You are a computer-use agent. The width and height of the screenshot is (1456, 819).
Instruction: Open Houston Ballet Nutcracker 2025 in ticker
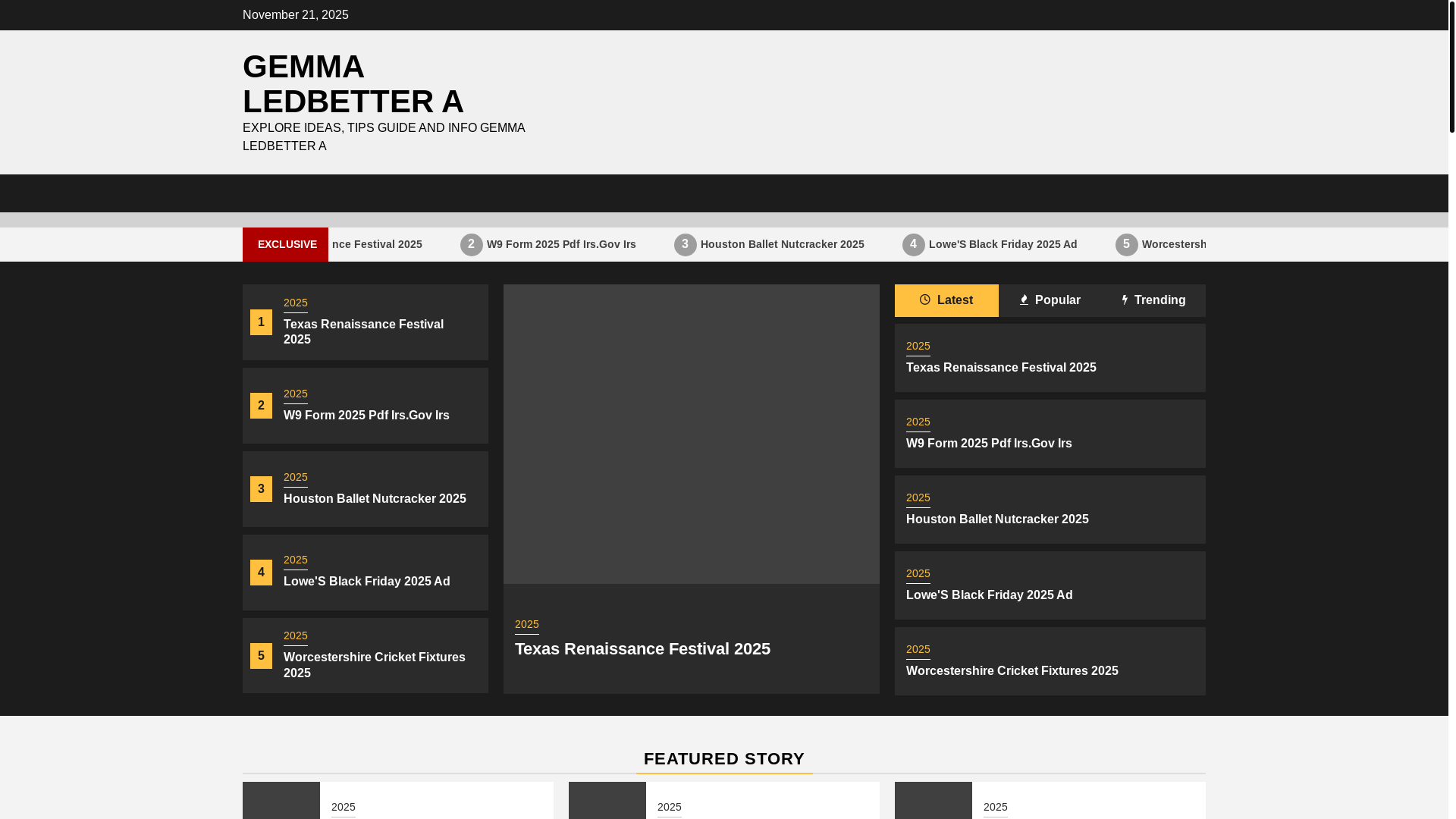(x=783, y=244)
